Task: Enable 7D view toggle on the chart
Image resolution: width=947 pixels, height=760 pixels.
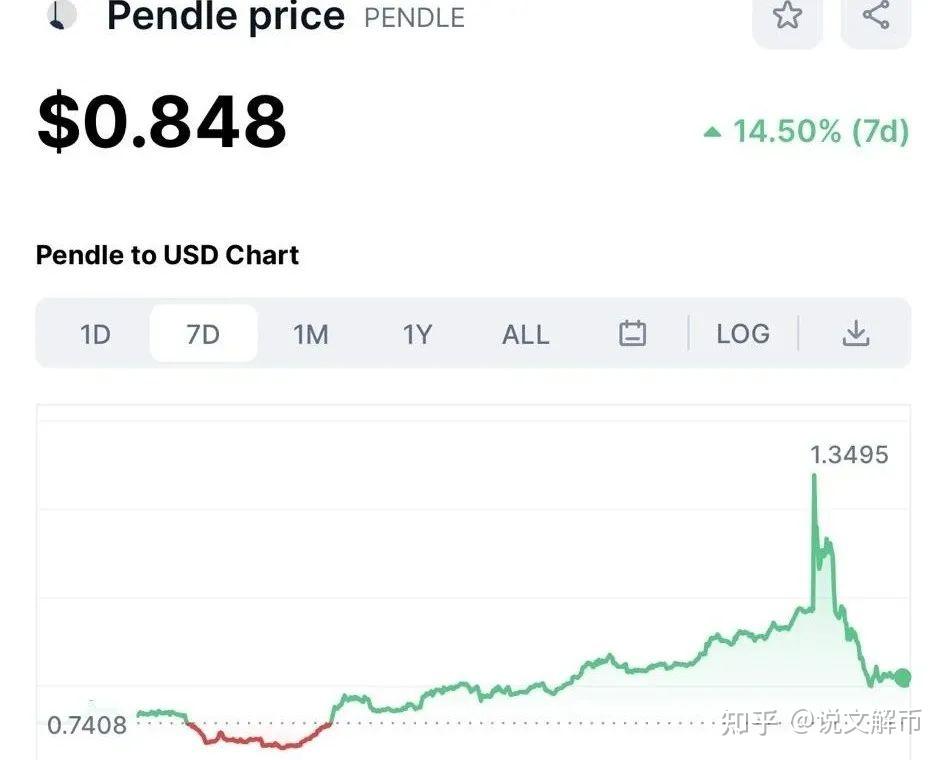Action: (x=203, y=334)
